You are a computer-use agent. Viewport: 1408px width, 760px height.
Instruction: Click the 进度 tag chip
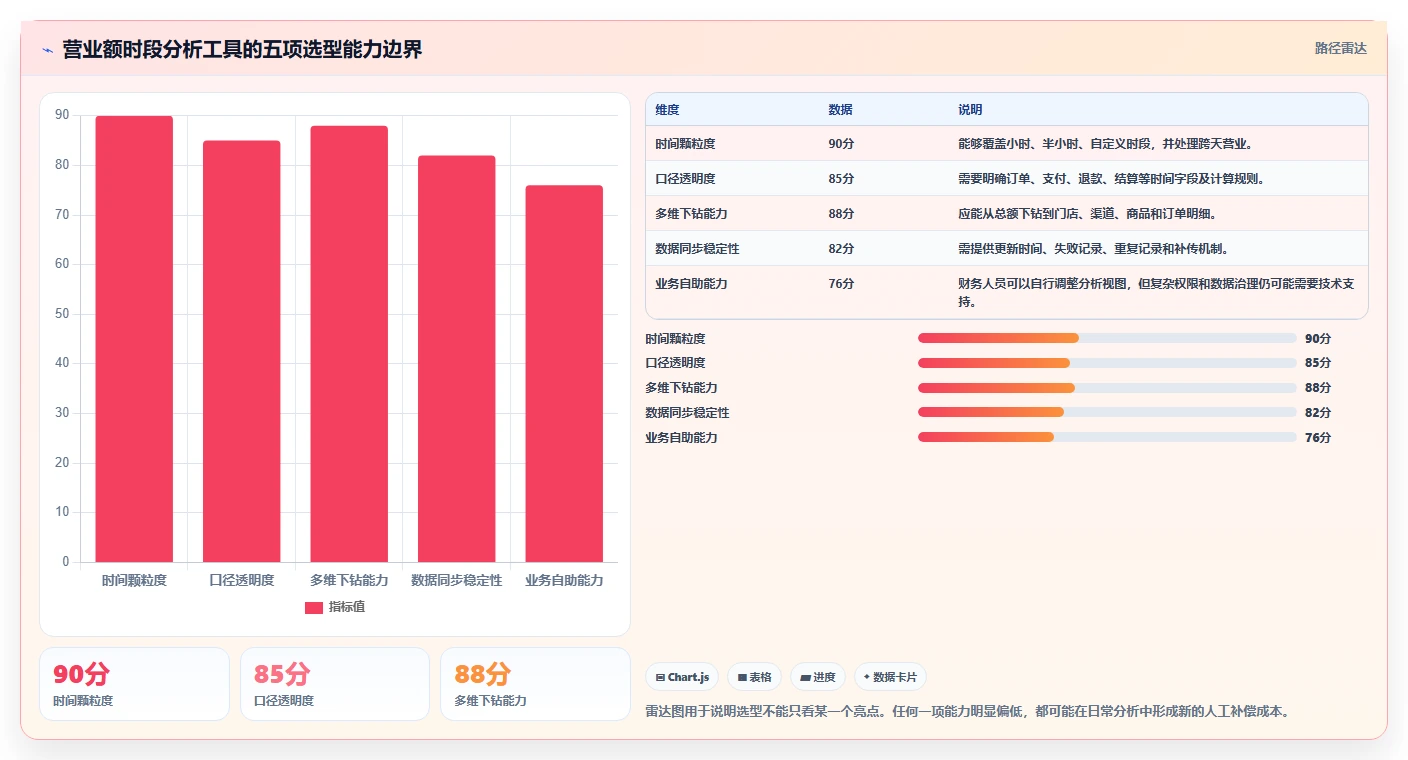click(818, 677)
